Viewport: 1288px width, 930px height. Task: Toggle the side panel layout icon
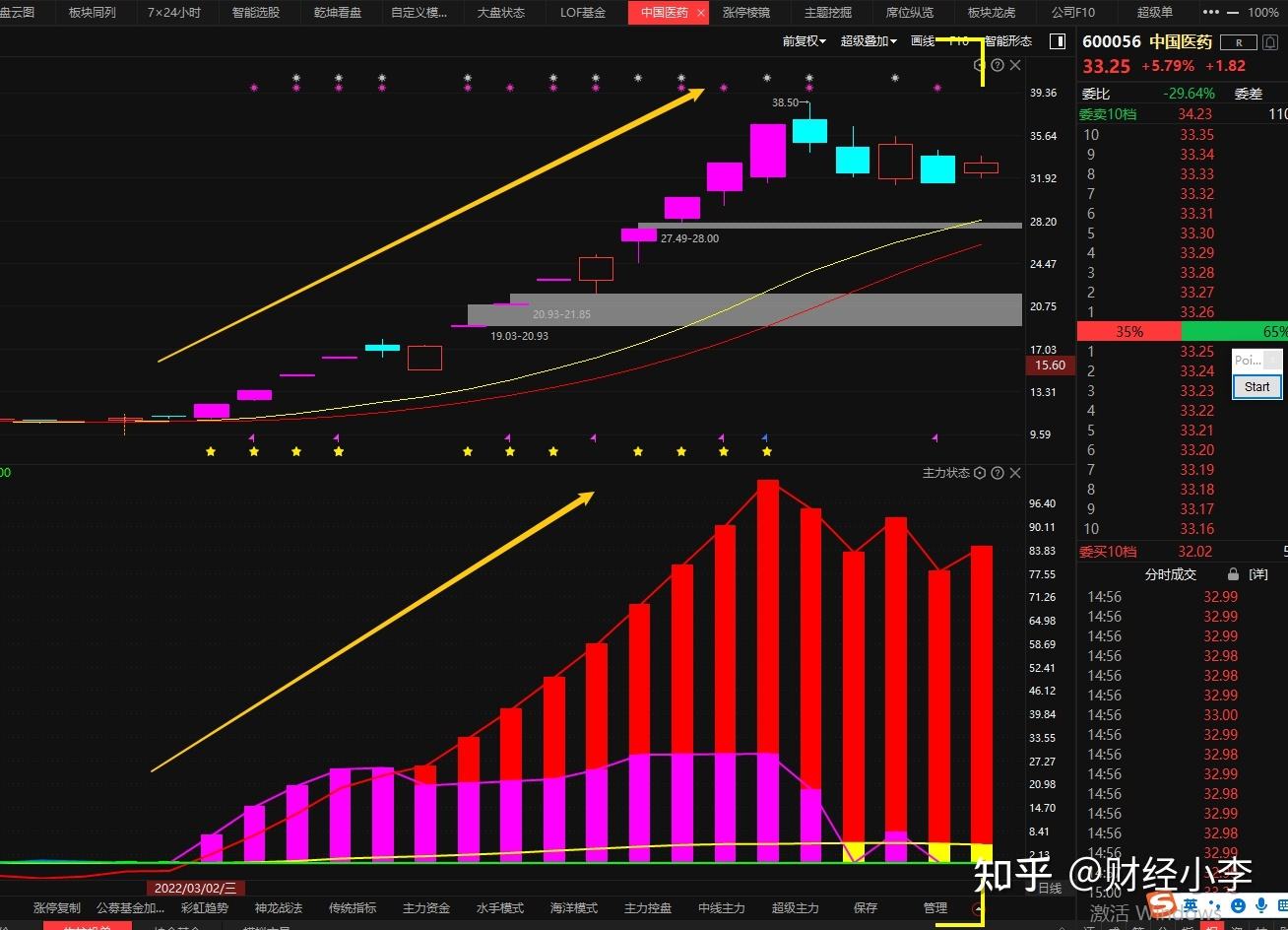click(x=1058, y=41)
